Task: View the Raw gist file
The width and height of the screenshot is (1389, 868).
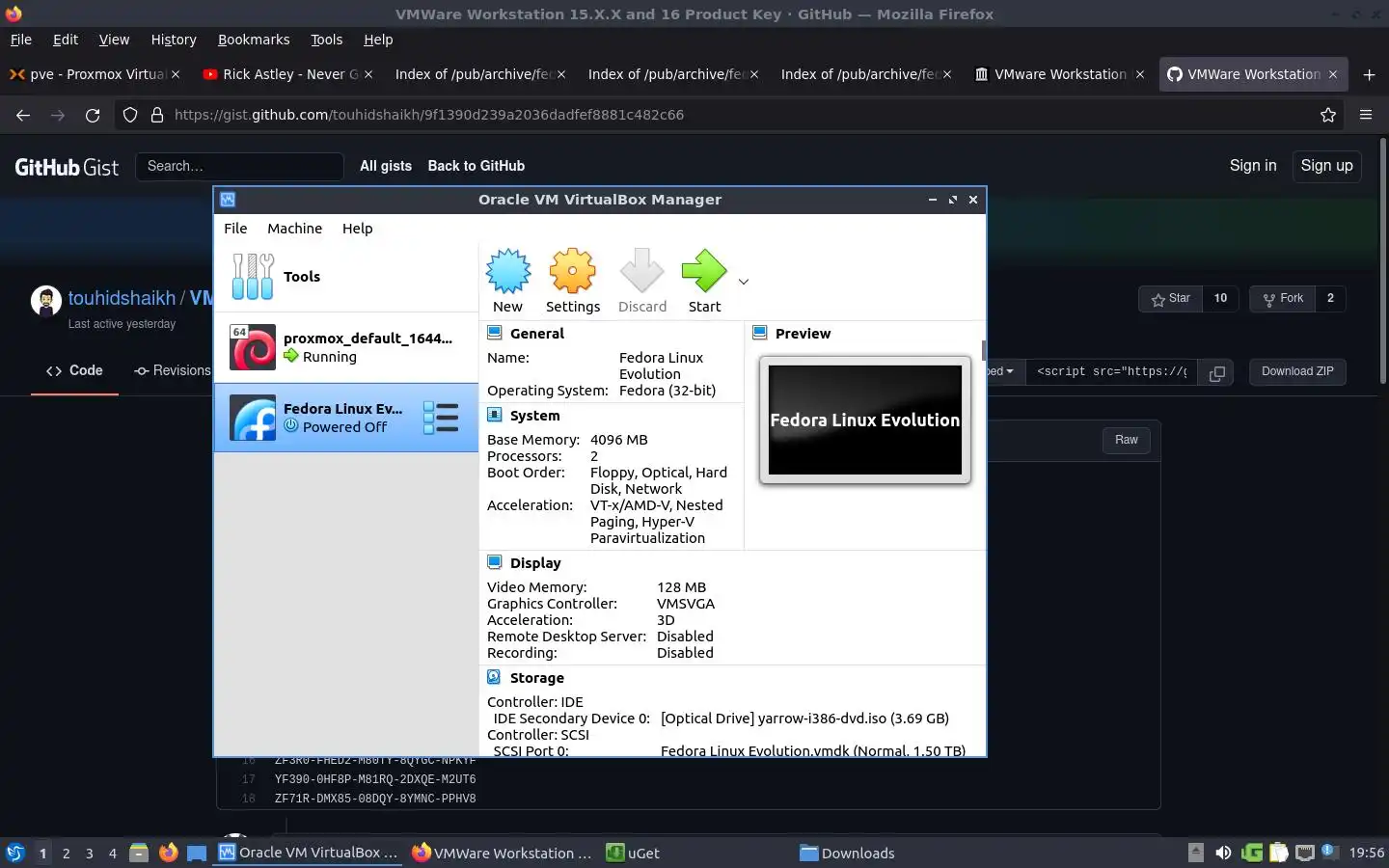Action: pos(1127,440)
